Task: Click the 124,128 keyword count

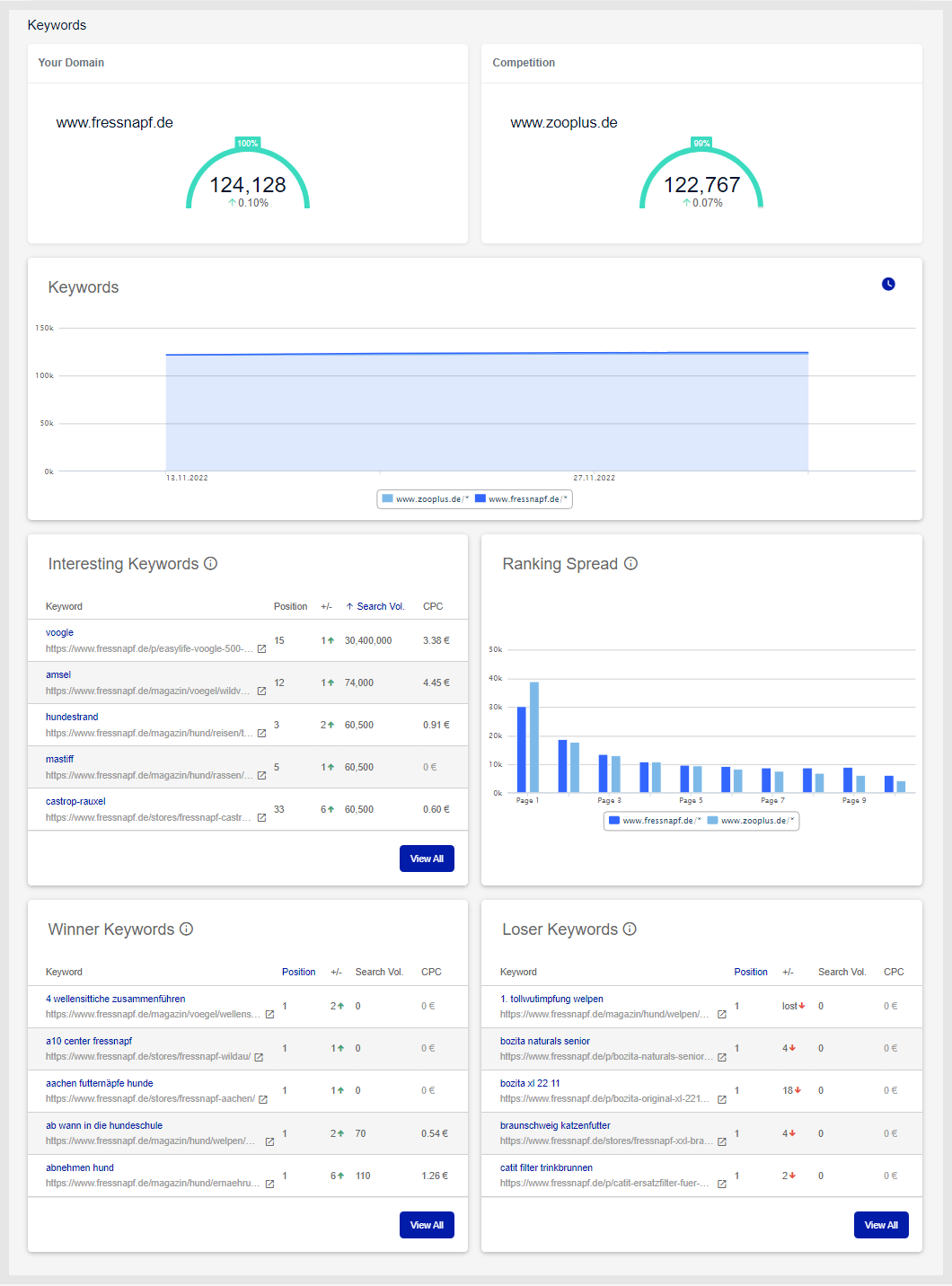Action: pos(248,185)
